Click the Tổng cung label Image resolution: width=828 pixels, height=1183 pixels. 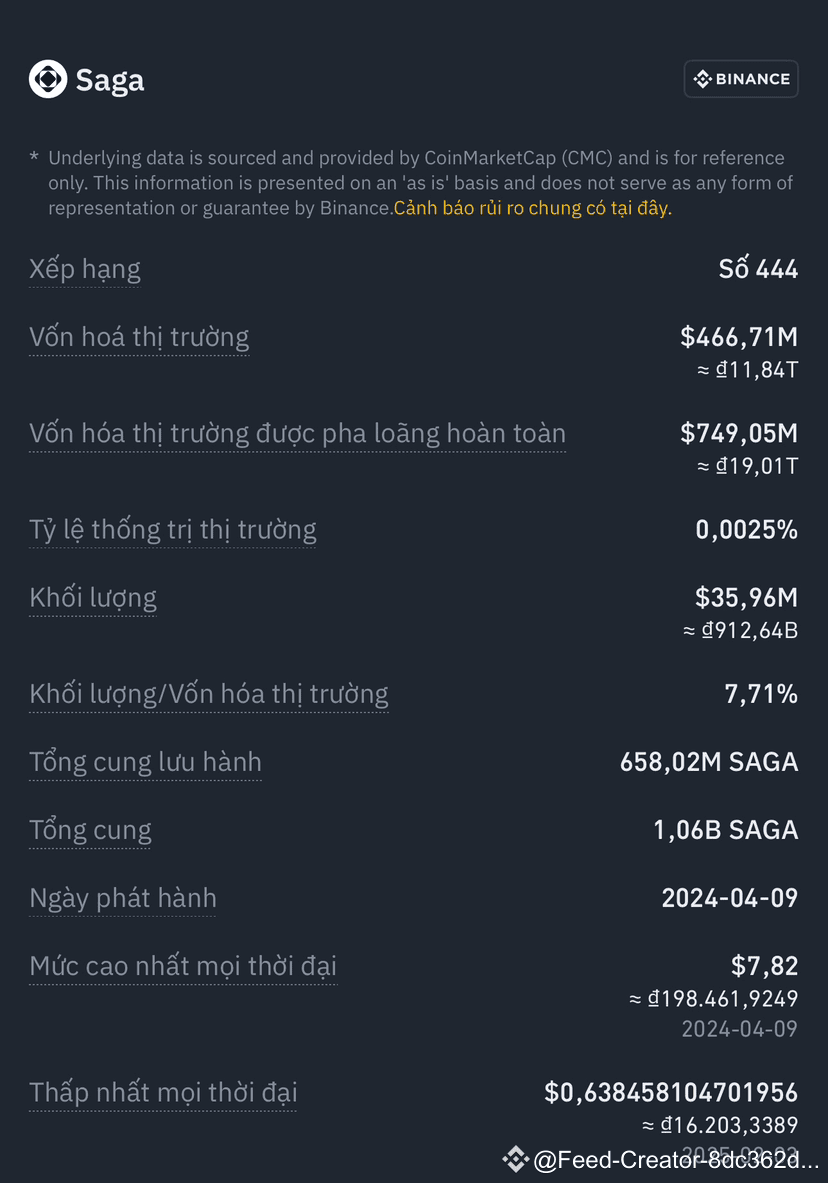(x=90, y=829)
